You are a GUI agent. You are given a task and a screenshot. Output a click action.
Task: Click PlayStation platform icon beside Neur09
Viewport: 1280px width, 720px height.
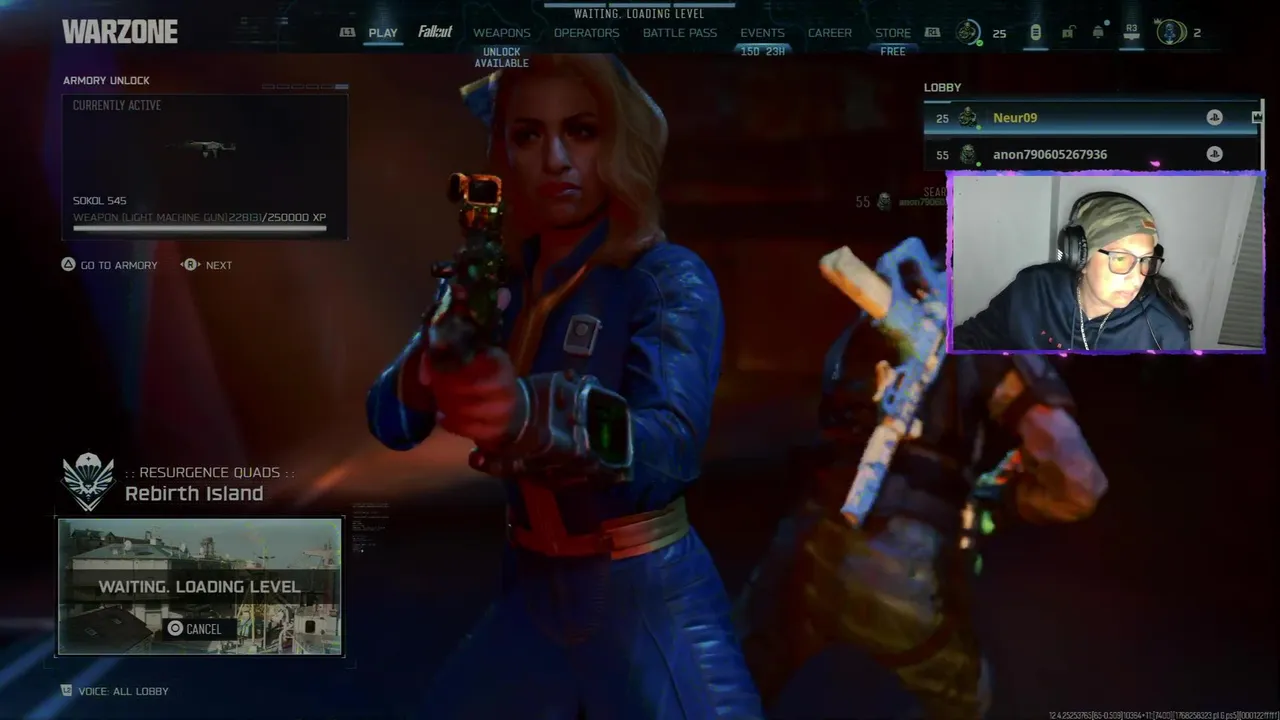click(x=1214, y=118)
